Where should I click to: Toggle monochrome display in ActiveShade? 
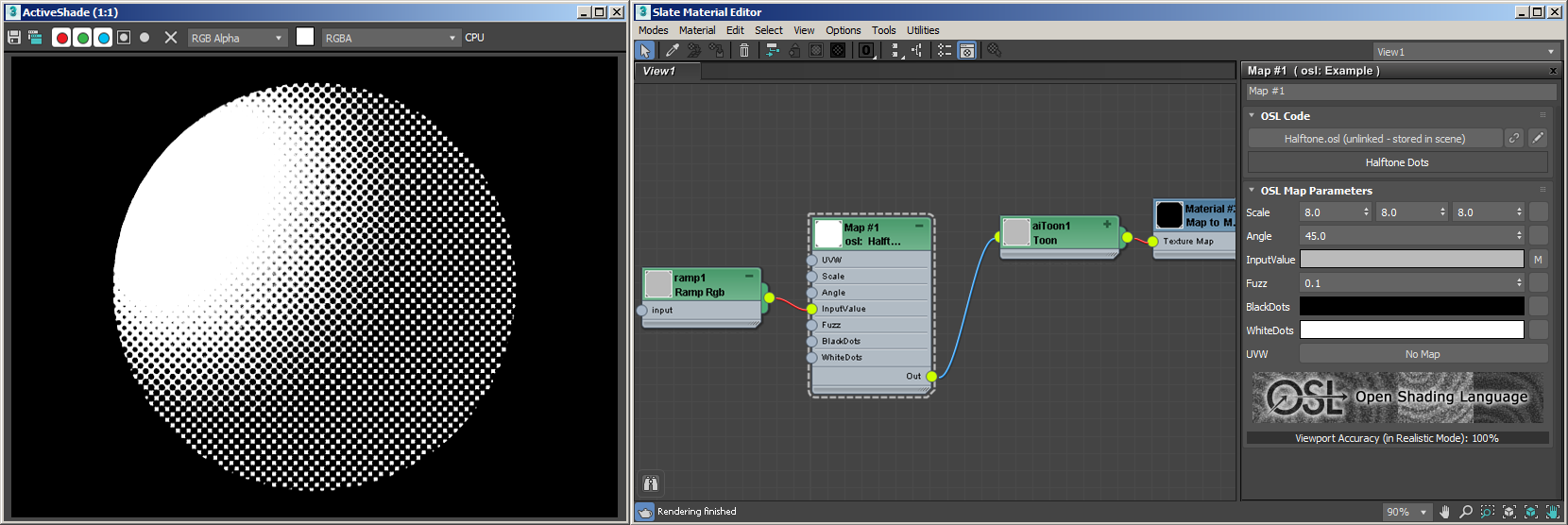pos(145,38)
